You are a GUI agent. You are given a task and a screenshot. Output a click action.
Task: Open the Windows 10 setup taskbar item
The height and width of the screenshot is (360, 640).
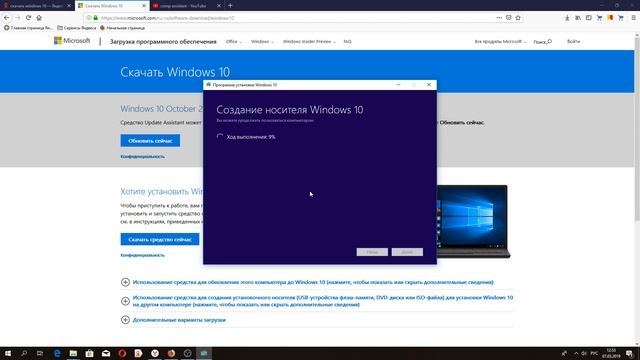click(204, 353)
